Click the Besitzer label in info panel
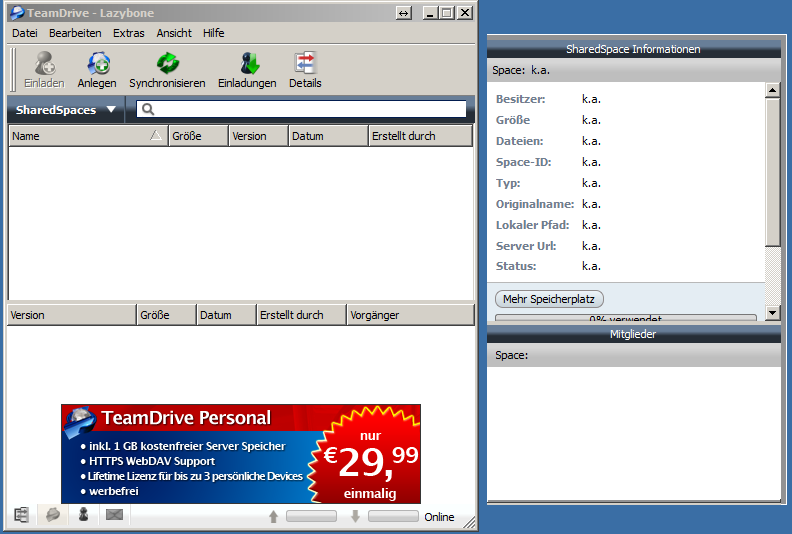 pyautogui.click(x=520, y=99)
